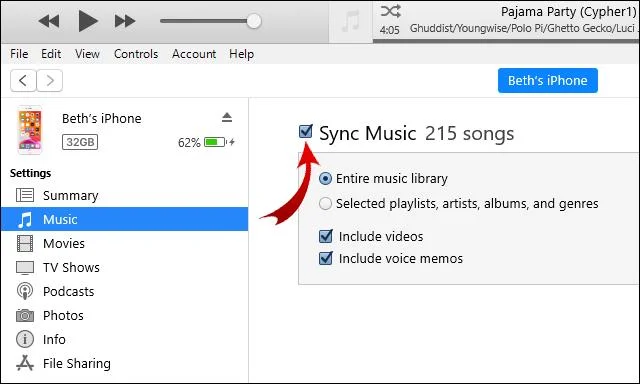Click the album art music note placeholder
640x384 pixels.
(351, 21)
